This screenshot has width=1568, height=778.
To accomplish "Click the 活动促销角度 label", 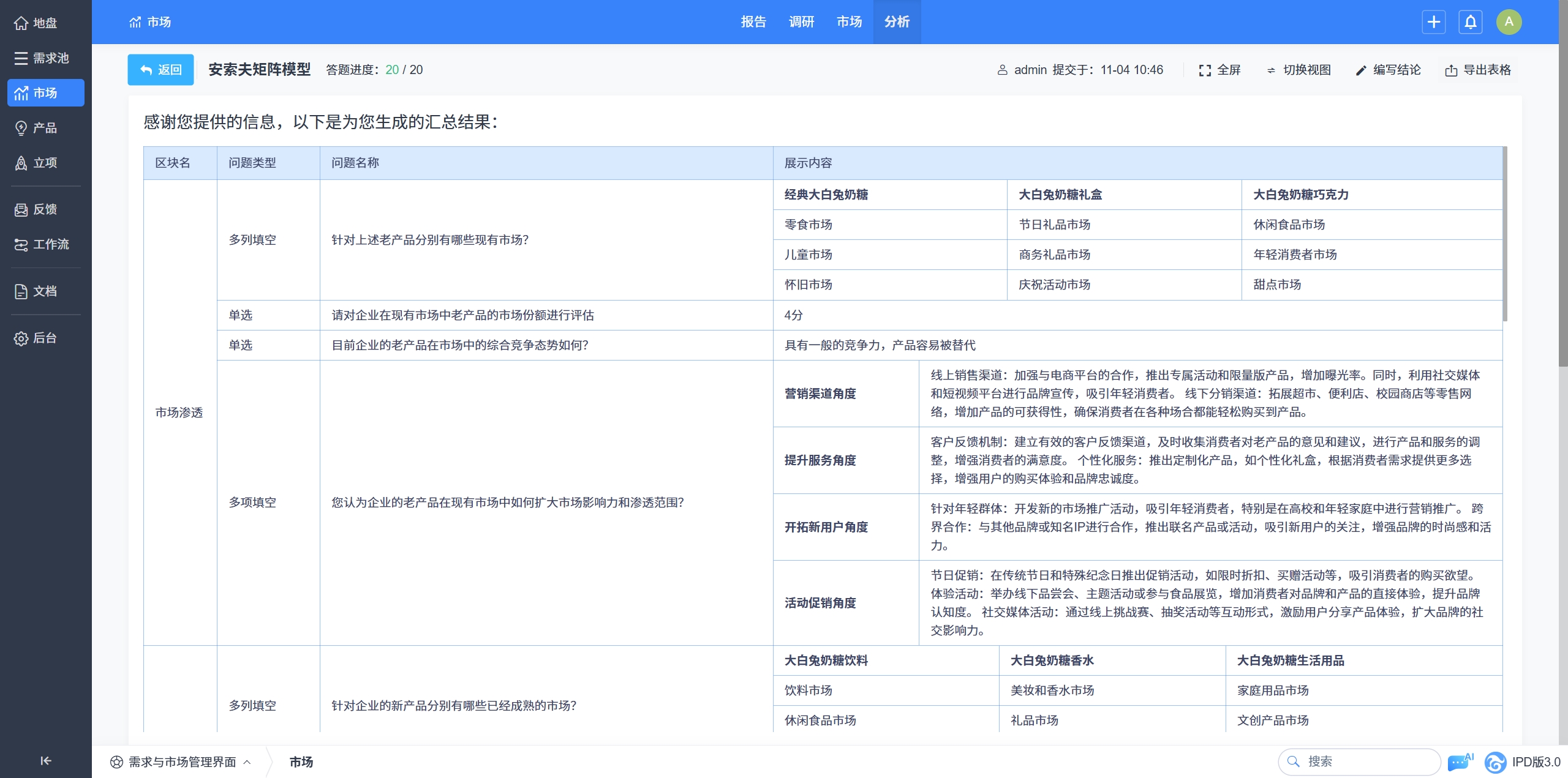I will 820,603.
